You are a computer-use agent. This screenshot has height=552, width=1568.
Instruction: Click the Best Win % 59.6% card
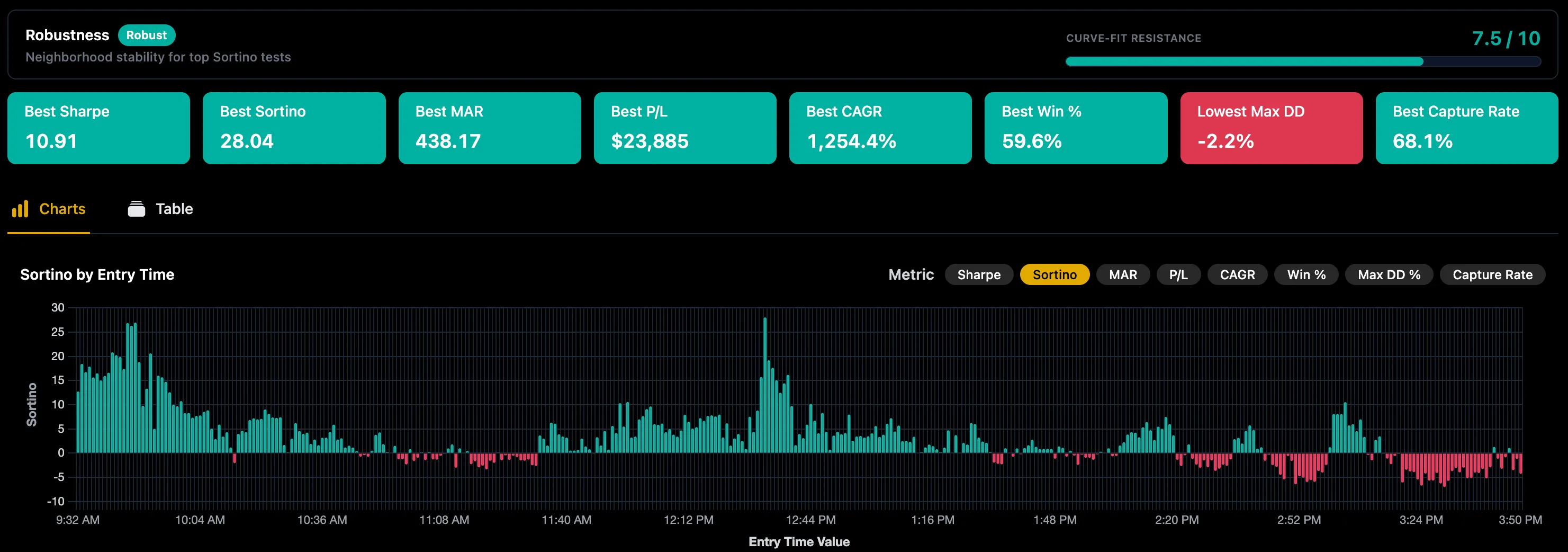click(x=1076, y=128)
